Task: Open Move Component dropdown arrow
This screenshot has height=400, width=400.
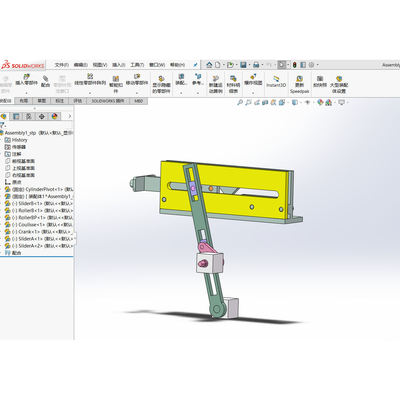Action: click(x=137, y=93)
